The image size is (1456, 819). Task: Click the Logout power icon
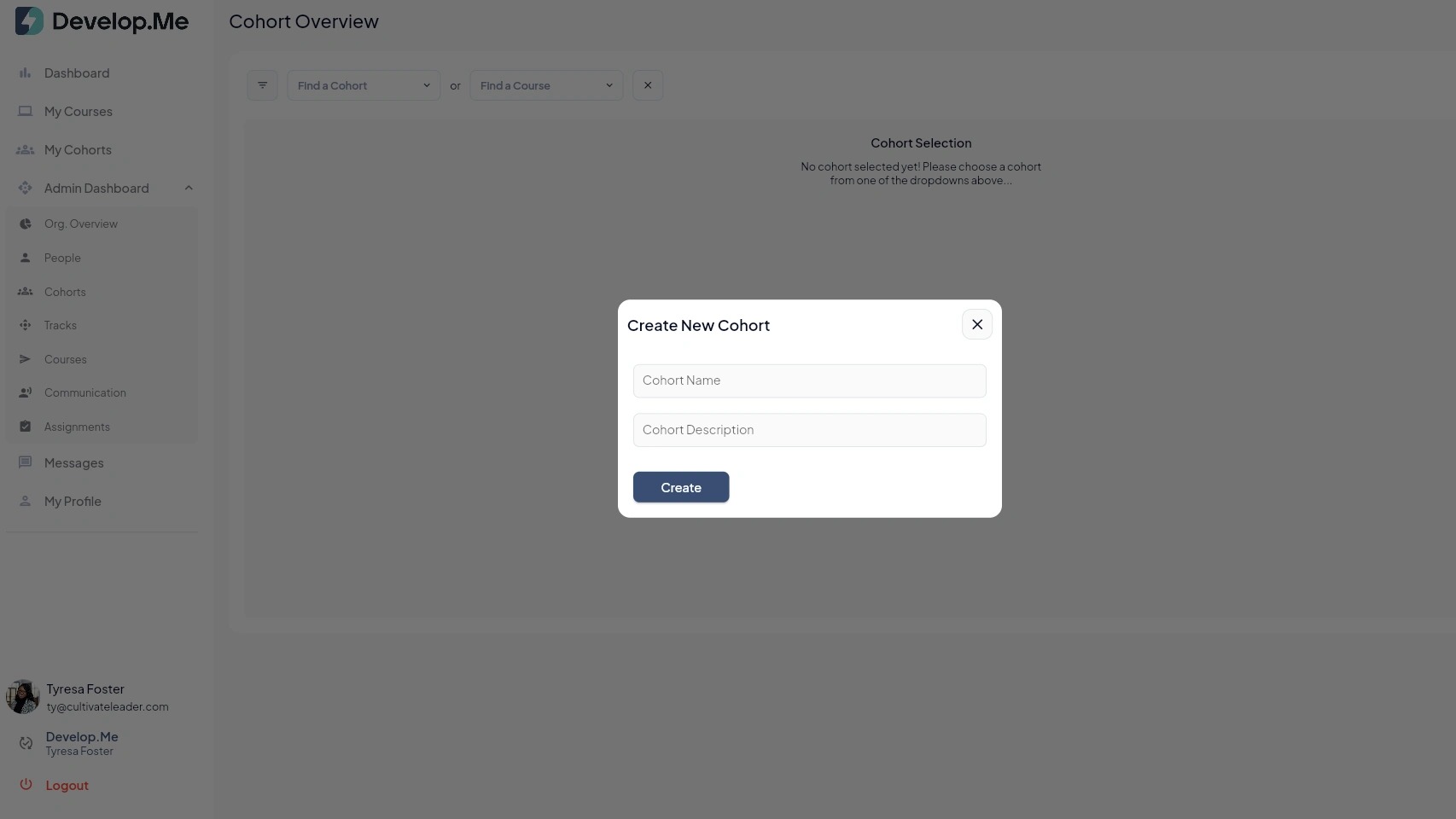click(x=26, y=785)
